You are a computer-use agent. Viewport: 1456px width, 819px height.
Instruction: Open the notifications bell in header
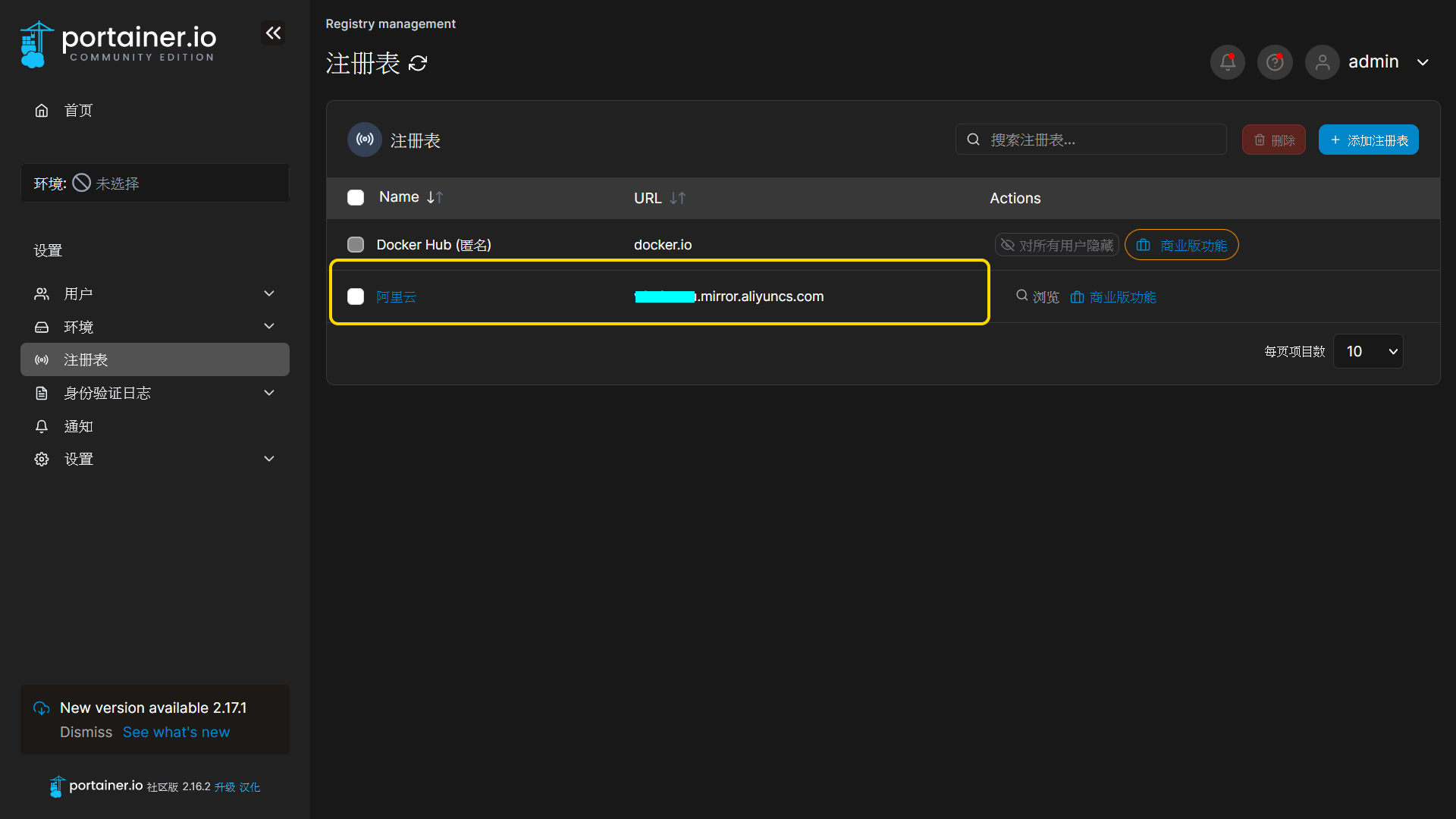point(1227,62)
